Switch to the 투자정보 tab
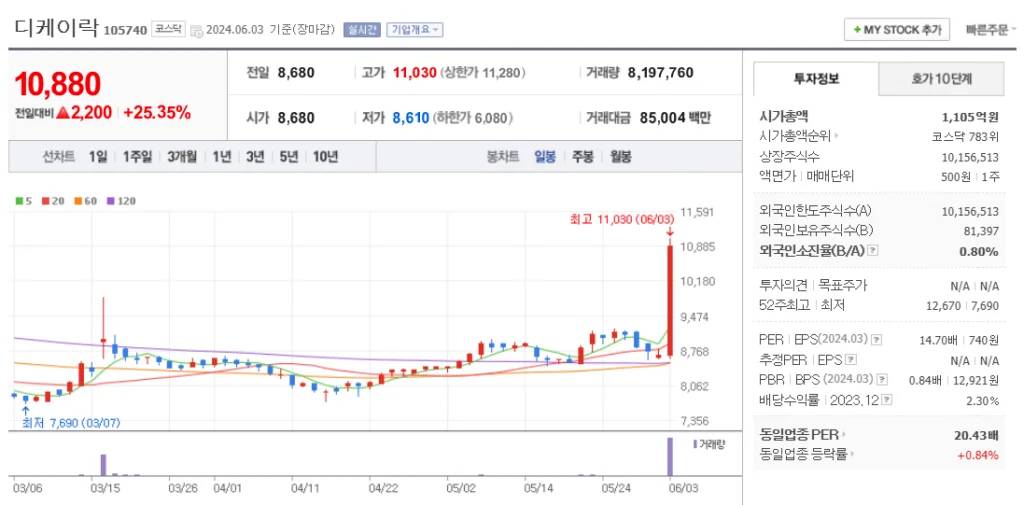The width and height of the screenshot is (1024, 505). 816,79
